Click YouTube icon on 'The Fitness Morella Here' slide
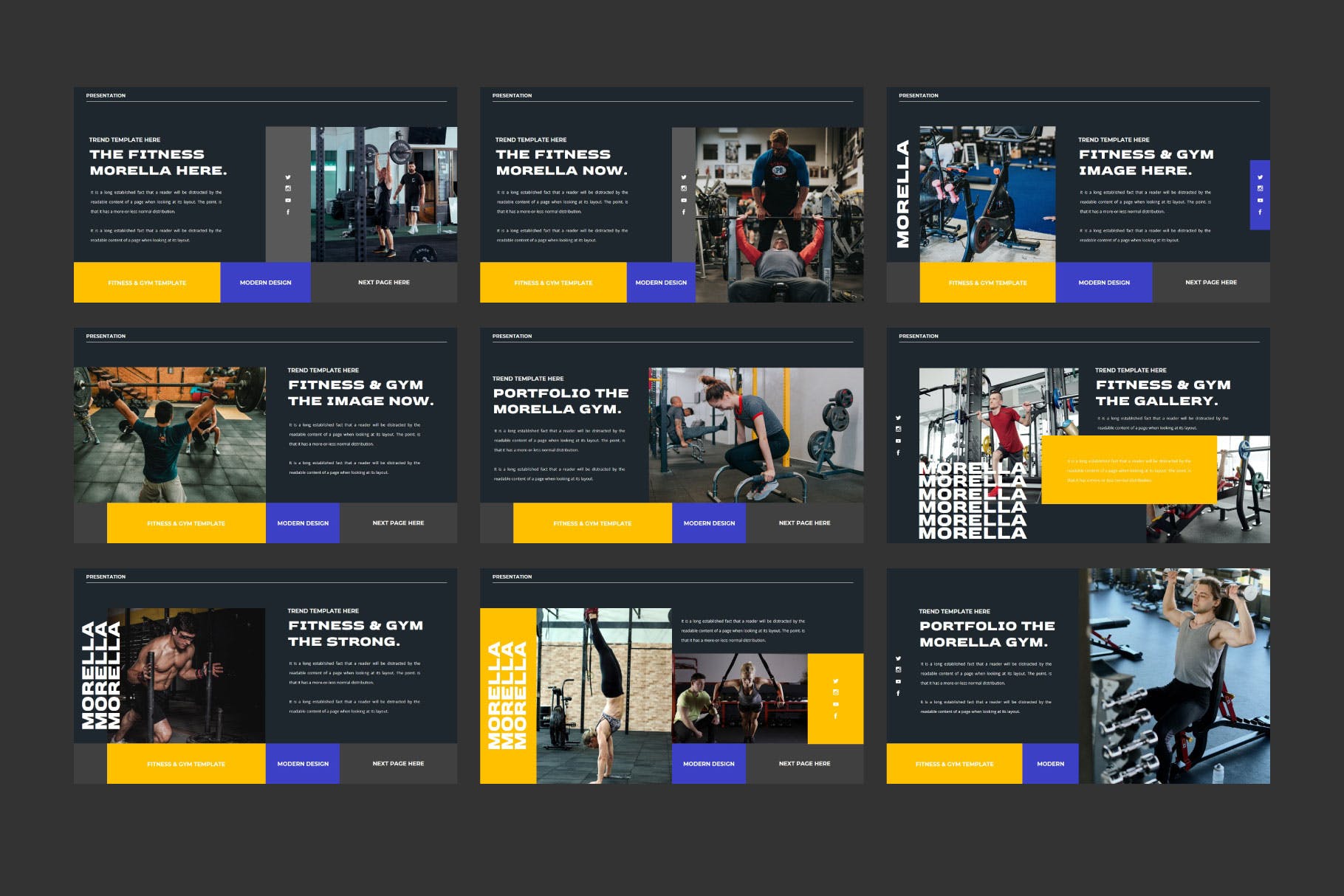The width and height of the screenshot is (1344, 896). pos(288,200)
